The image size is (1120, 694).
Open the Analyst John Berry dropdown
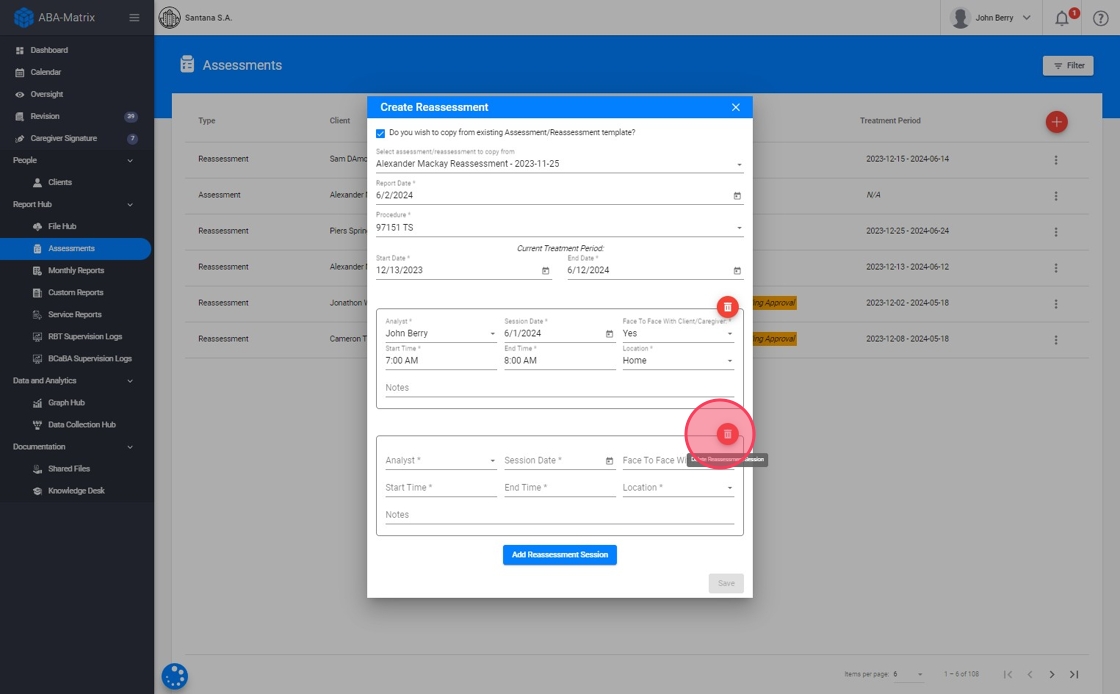coord(441,333)
